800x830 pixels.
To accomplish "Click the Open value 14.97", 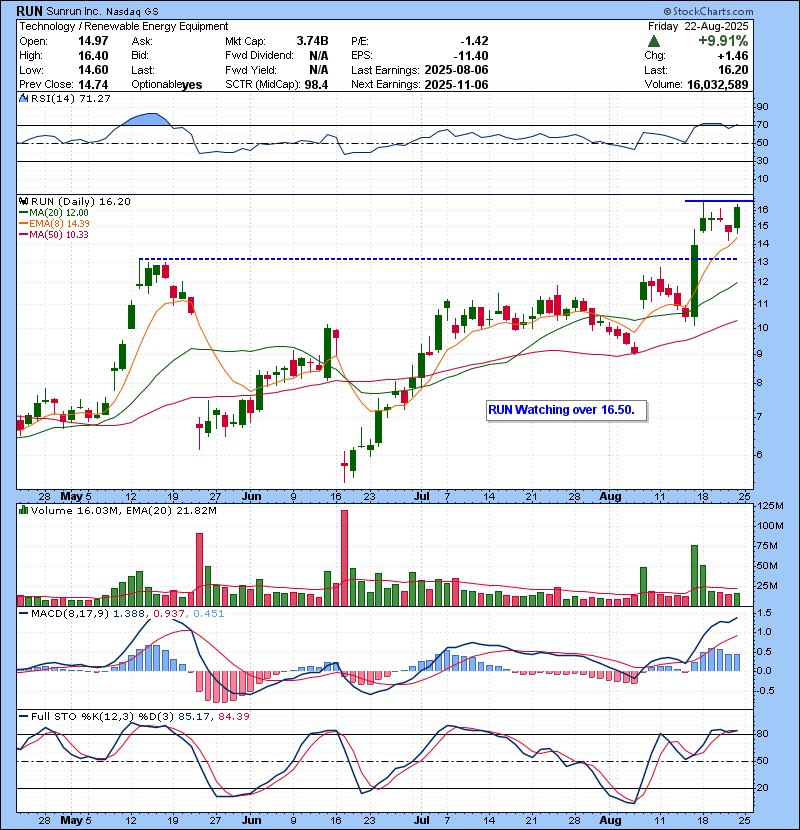I will click(x=93, y=41).
